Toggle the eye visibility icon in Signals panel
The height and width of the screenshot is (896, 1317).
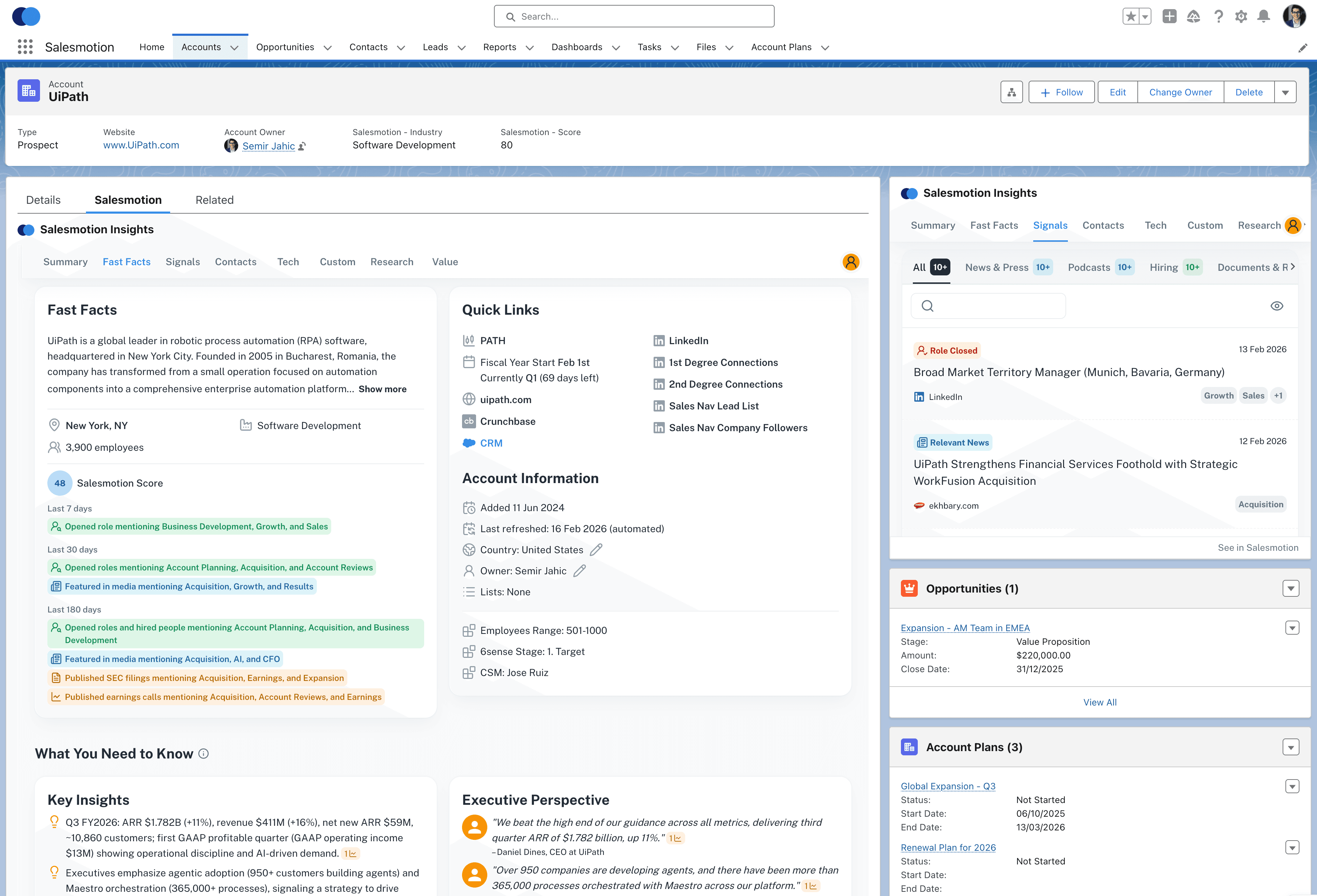click(1277, 306)
